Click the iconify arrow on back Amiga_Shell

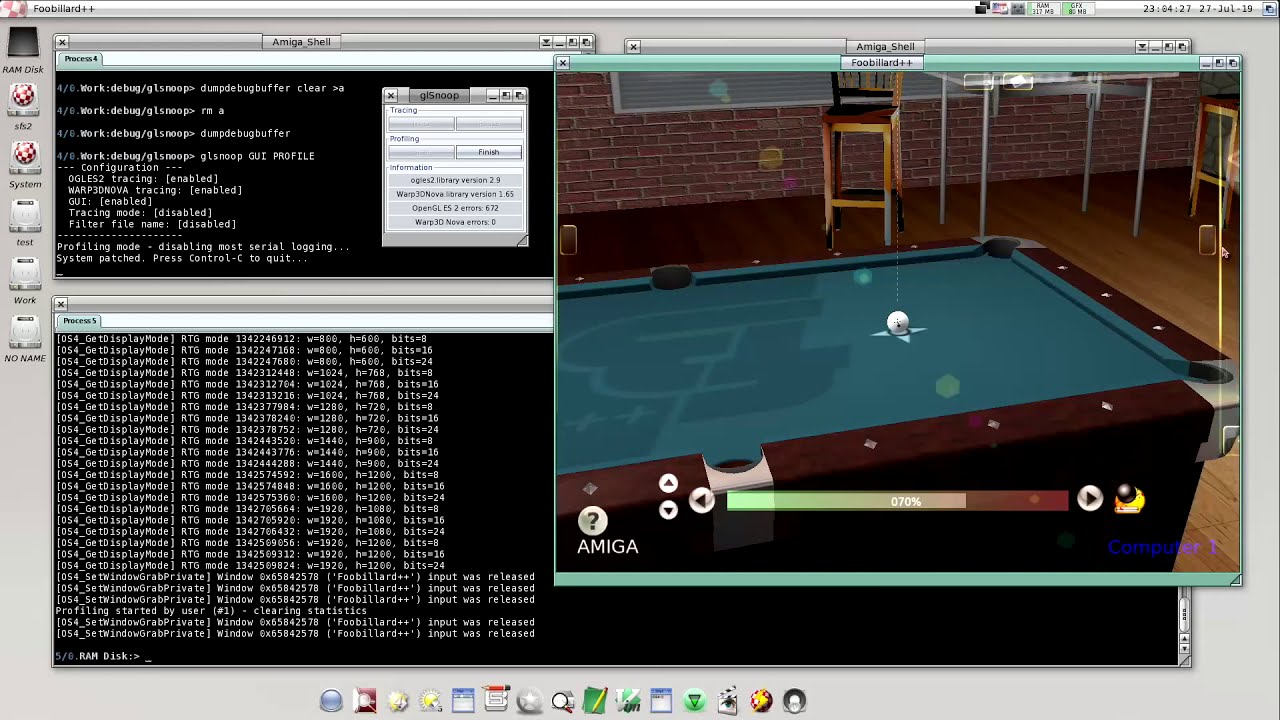(1142, 47)
